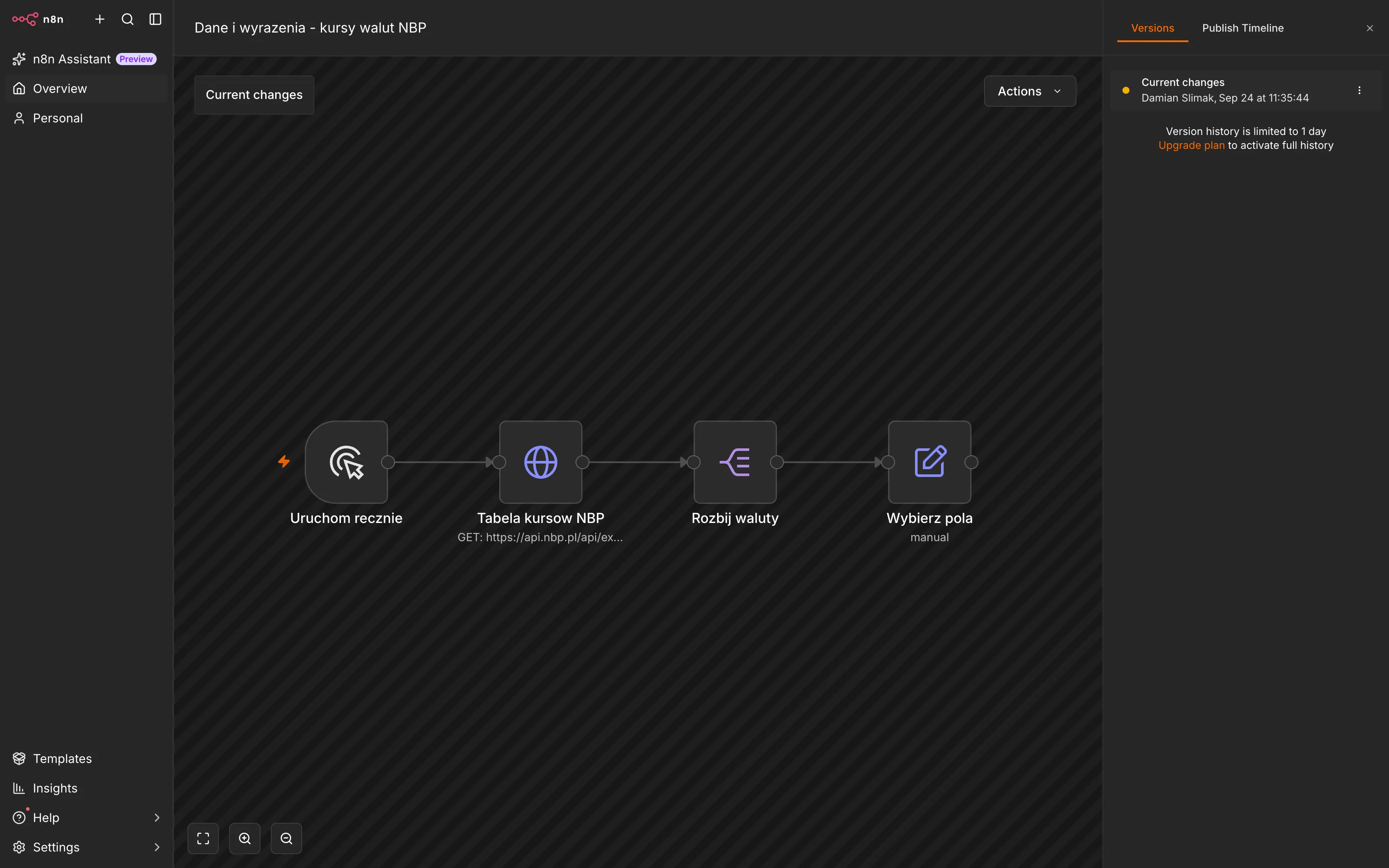Open Personal workspace
The image size is (1389, 868).
tap(86, 118)
